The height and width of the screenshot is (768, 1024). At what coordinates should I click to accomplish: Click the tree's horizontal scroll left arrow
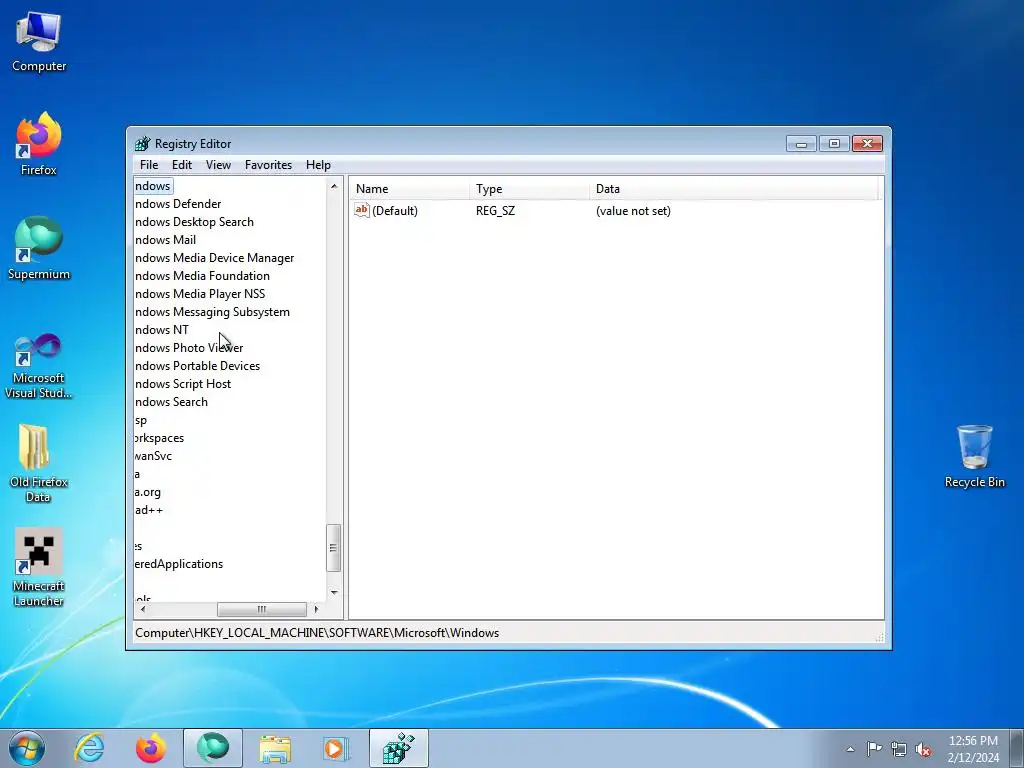[143, 609]
